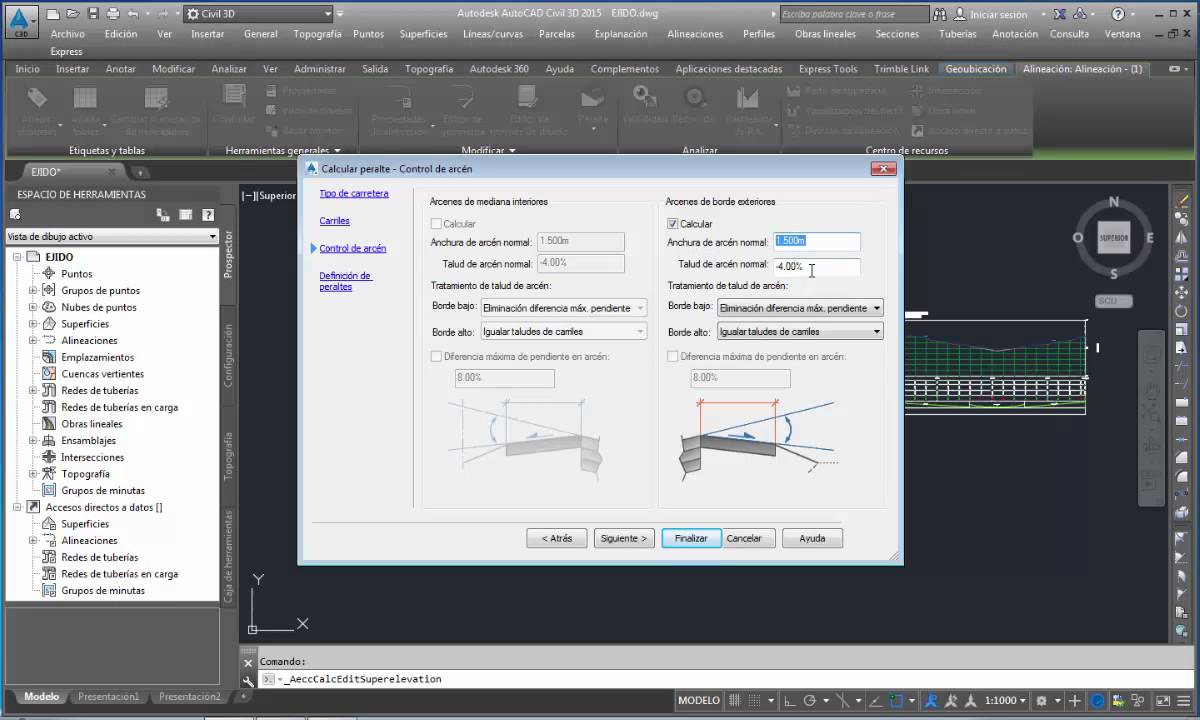Go to the Definición de peraltes link
1200x720 pixels.
point(346,281)
